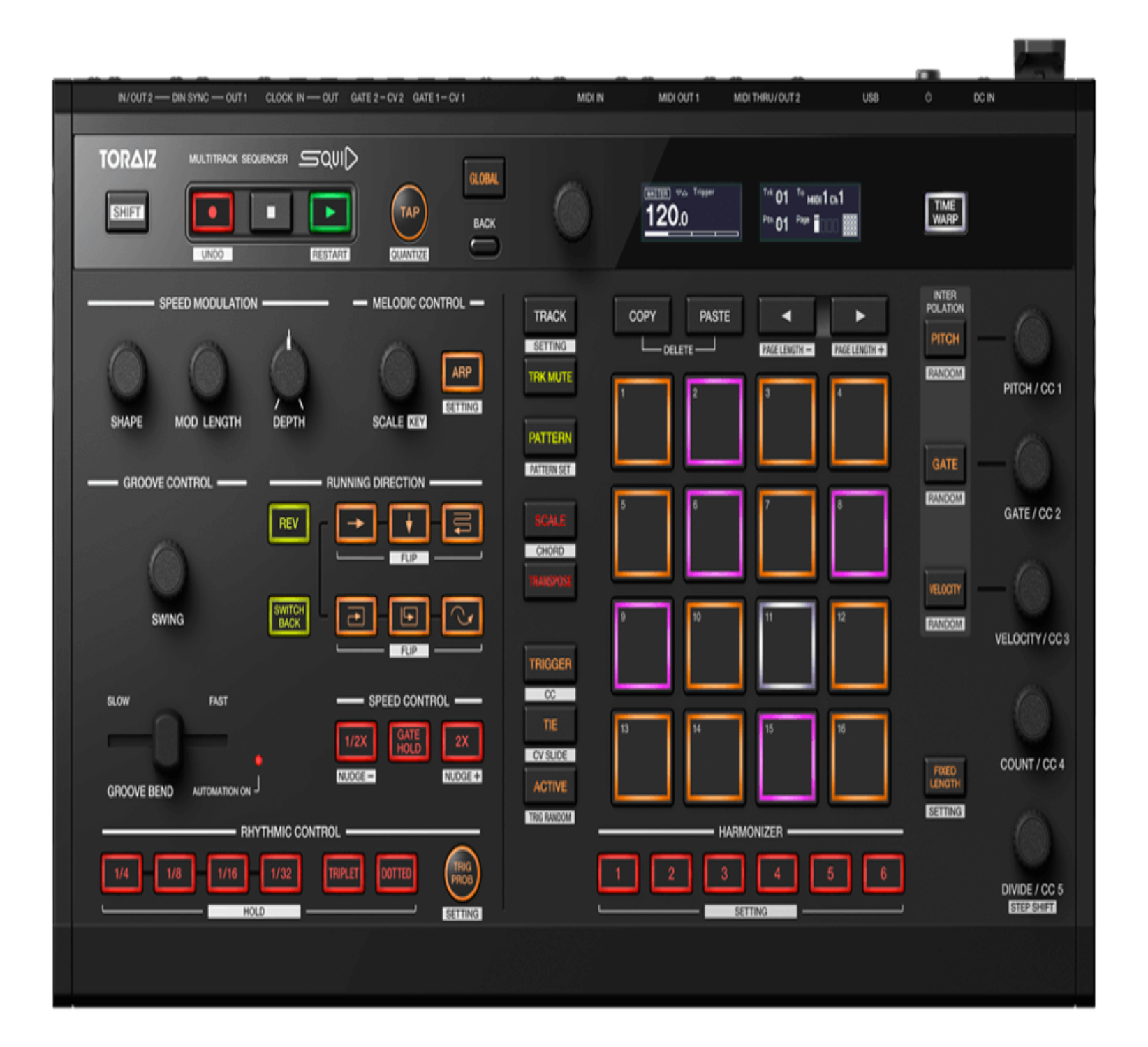Choose the zigzag running direction icon
This screenshot has height=1047, width=1148.
pyautogui.click(x=462, y=523)
